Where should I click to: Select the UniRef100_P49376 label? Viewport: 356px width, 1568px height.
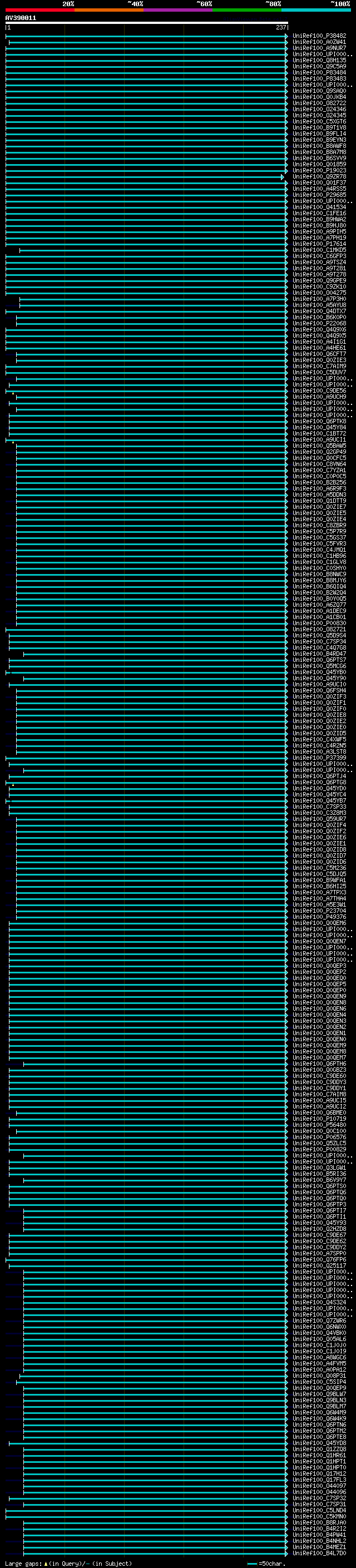click(319, 917)
